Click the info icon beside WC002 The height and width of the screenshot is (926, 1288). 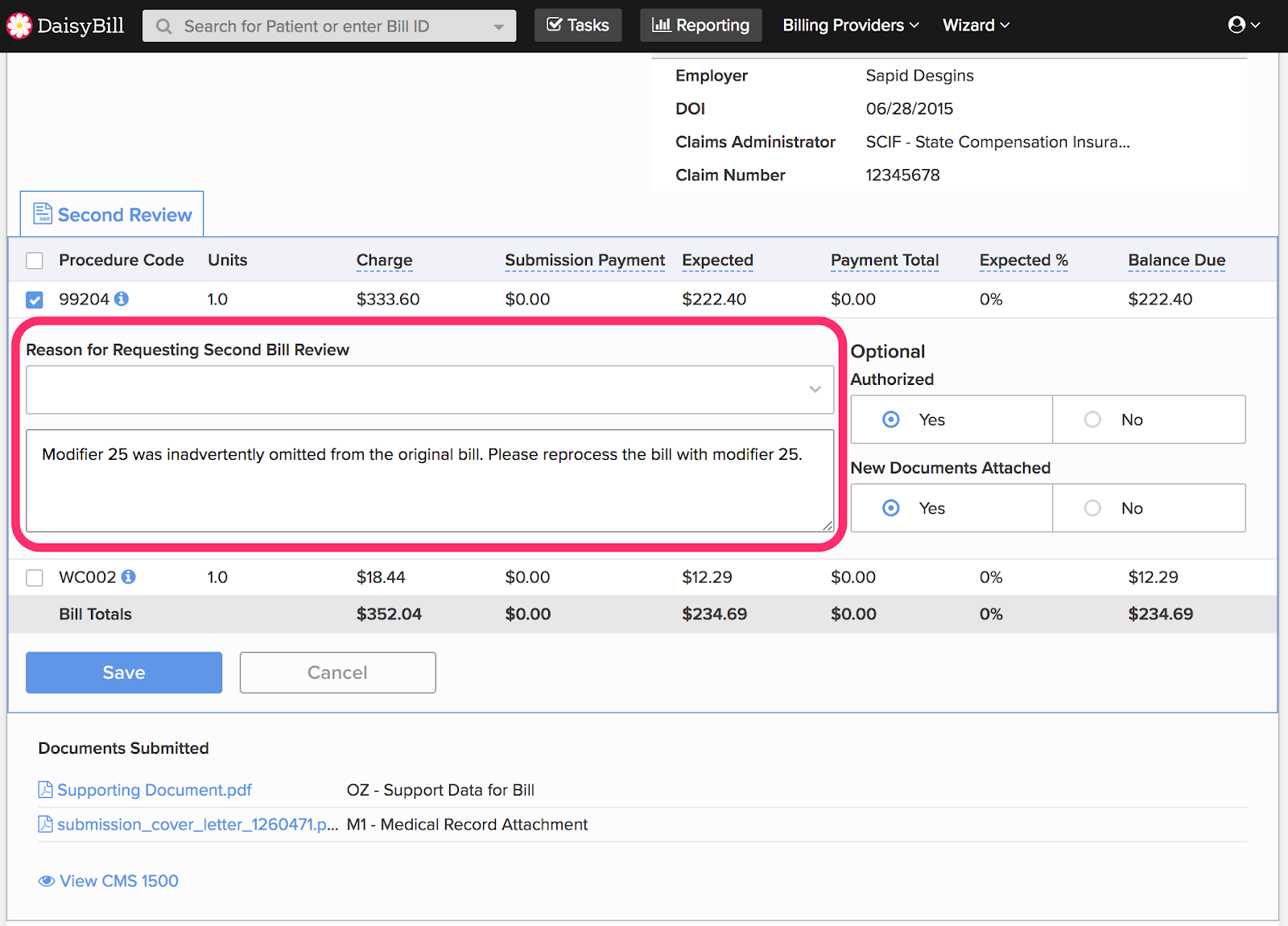(129, 577)
